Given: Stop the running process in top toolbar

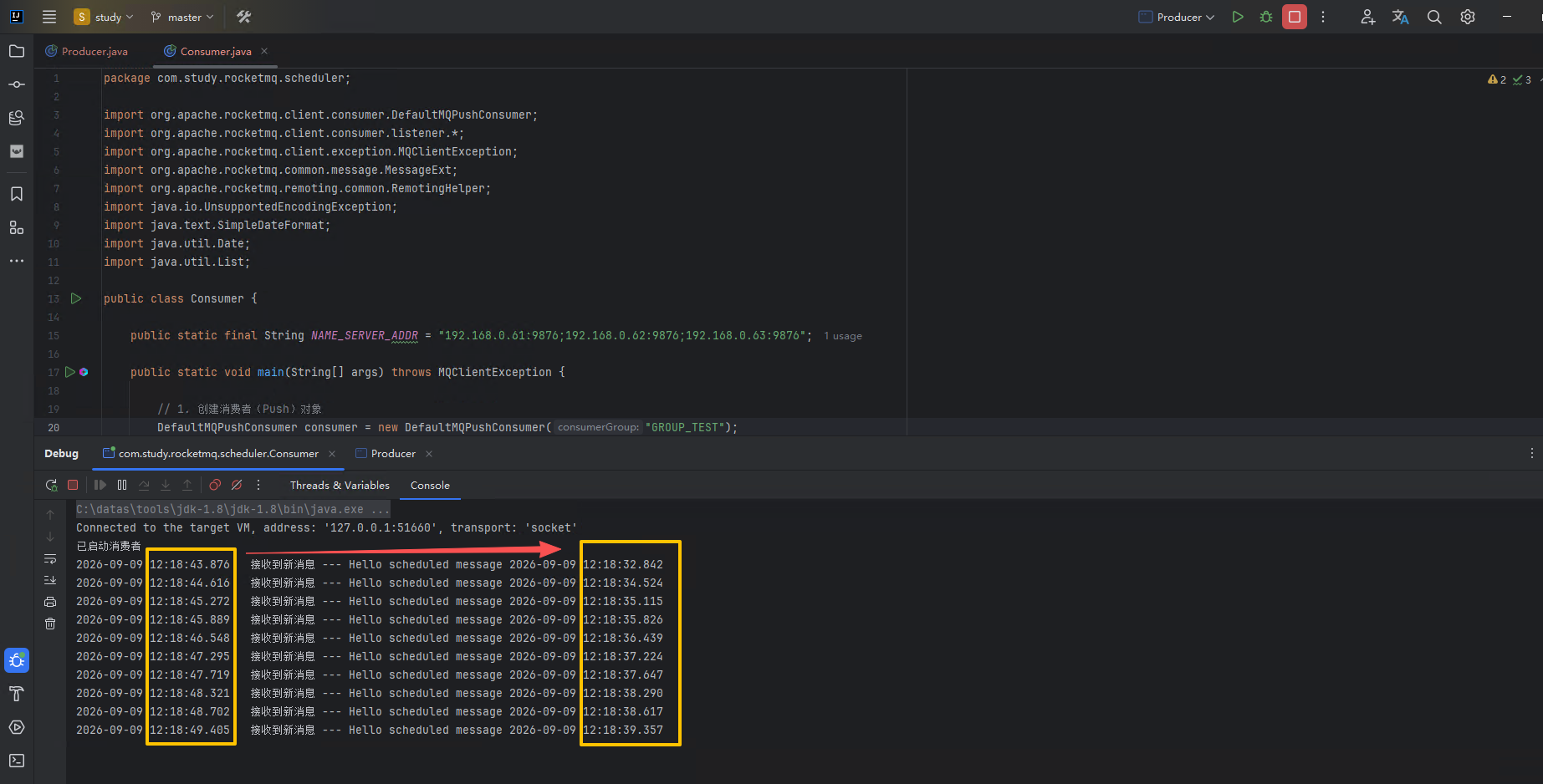Looking at the screenshot, I should click(1295, 17).
